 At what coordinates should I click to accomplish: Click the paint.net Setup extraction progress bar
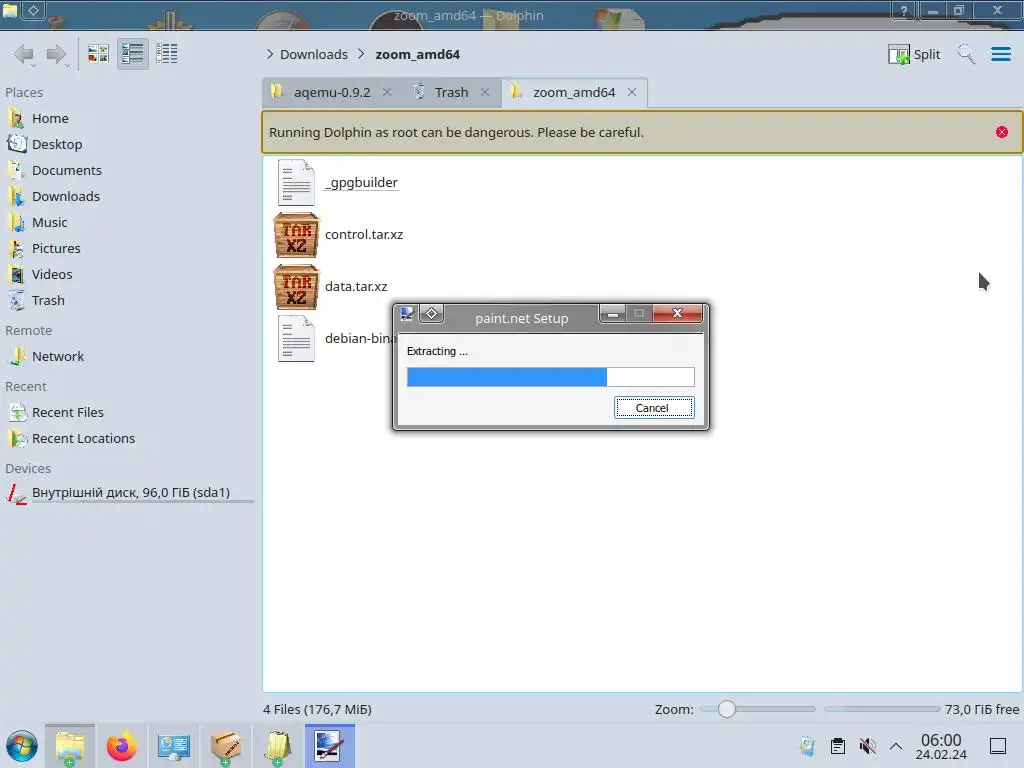click(550, 377)
